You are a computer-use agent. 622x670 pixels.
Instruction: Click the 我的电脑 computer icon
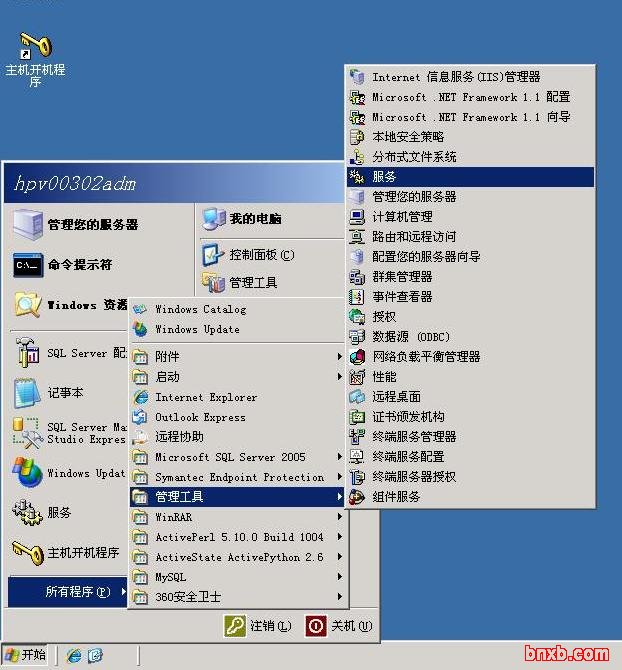pyautogui.click(x=213, y=218)
